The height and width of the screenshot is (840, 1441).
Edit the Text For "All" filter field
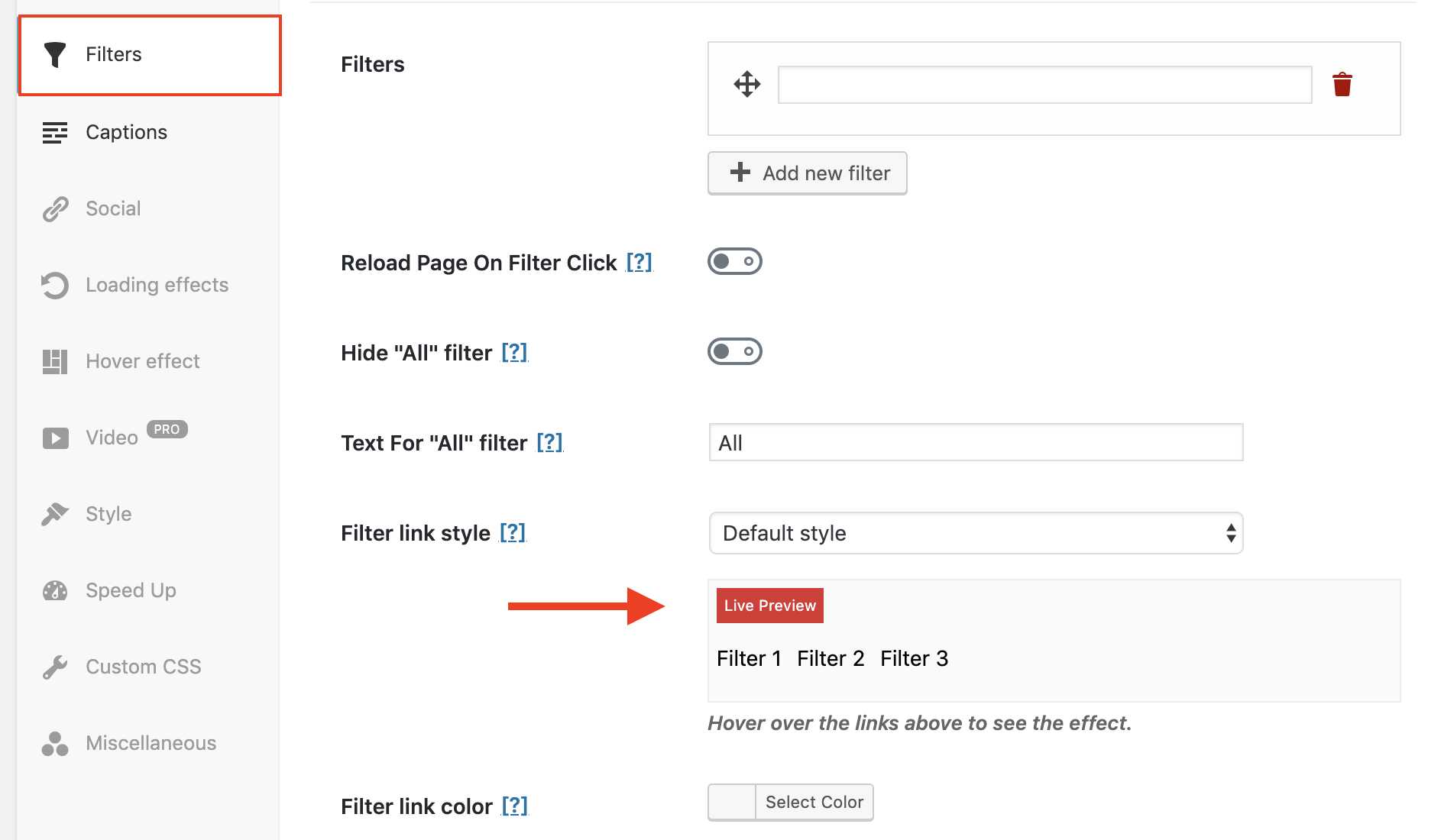pos(975,442)
